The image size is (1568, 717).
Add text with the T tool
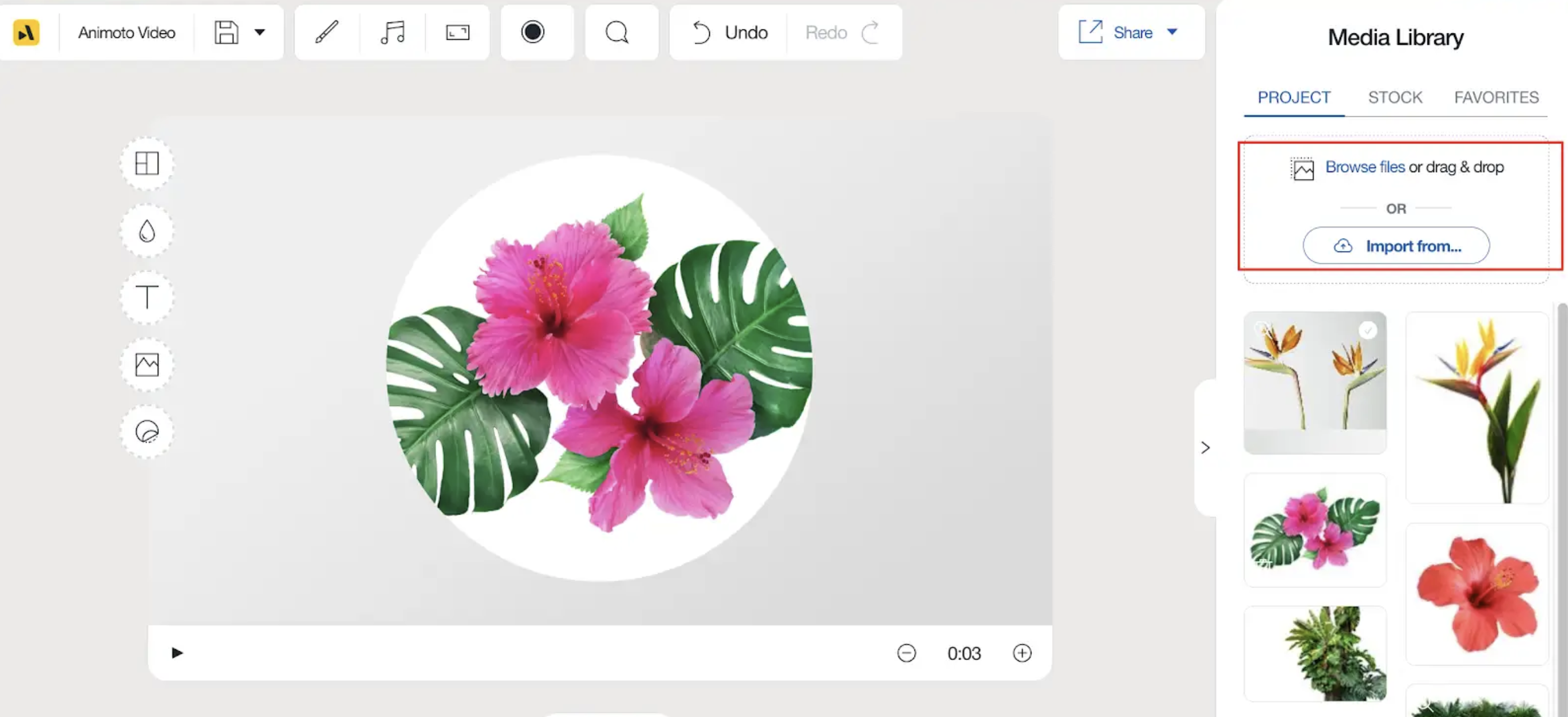pyautogui.click(x=147, y=298)
